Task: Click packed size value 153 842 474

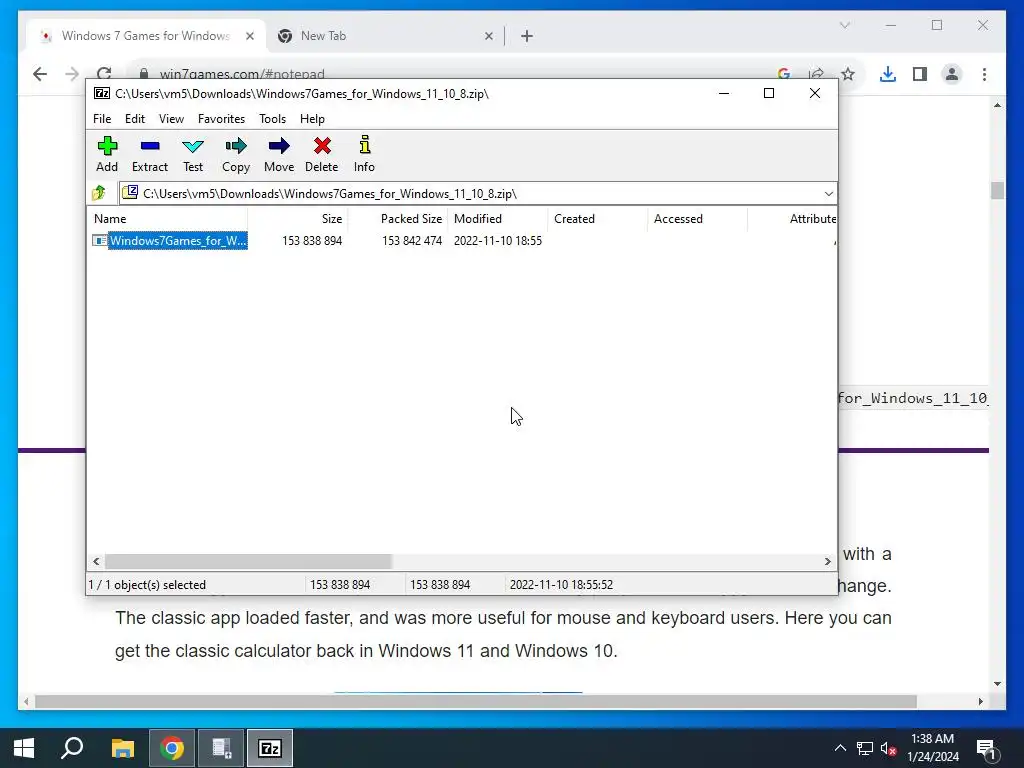Action: coord(412,240)
